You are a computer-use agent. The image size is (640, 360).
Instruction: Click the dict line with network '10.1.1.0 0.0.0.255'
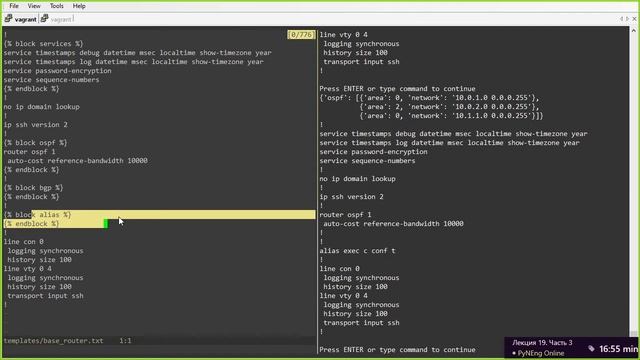point(451,116)
